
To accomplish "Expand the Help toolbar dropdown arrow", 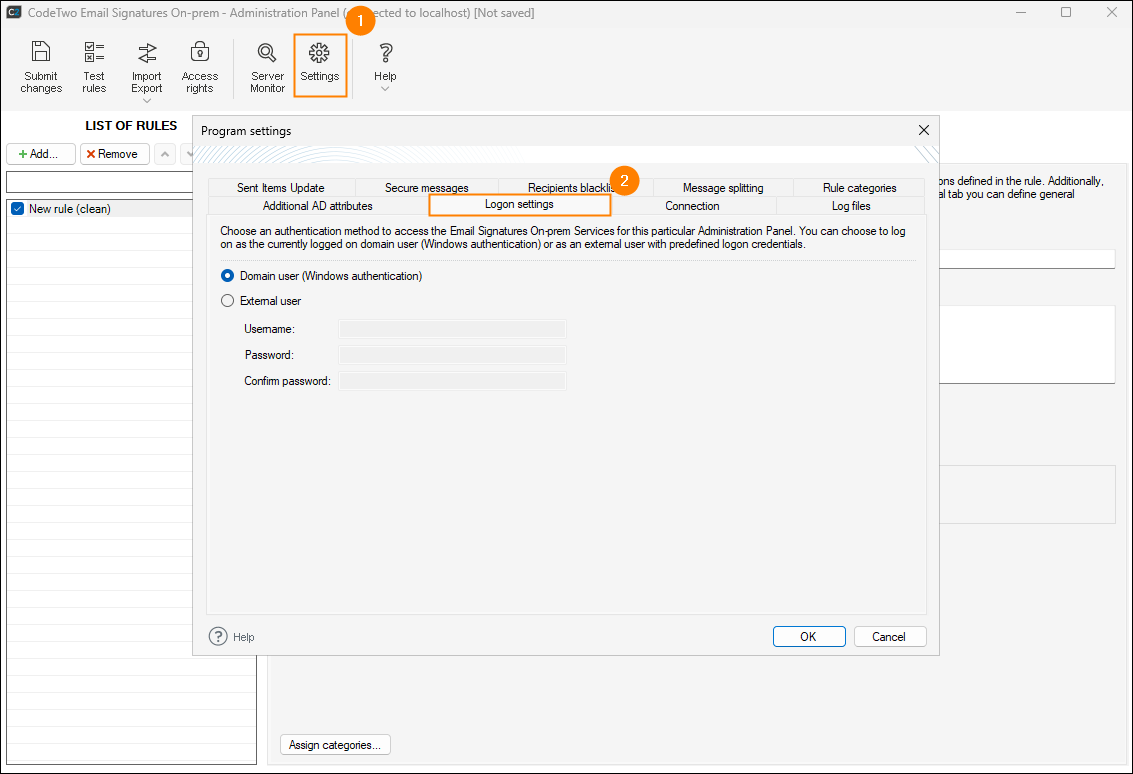I will [x=385, y=89].
